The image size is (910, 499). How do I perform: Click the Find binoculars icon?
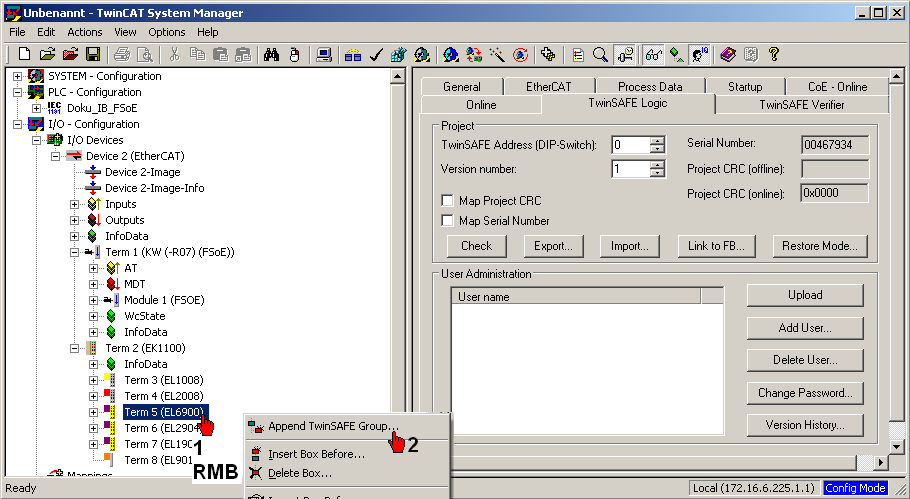271,55
